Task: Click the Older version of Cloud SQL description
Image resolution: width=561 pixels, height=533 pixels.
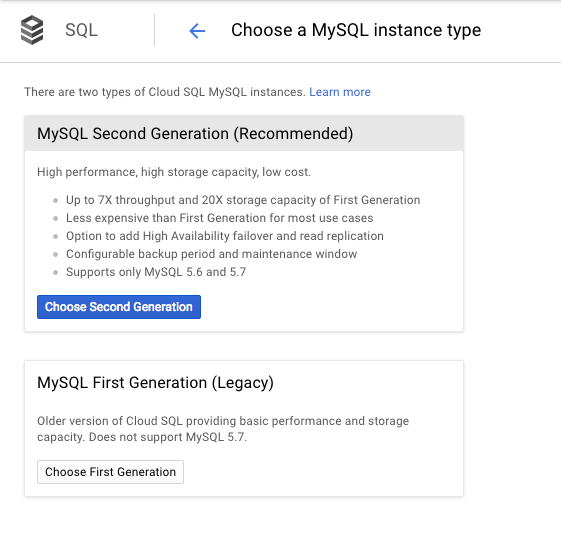Action: coord(223,429)
